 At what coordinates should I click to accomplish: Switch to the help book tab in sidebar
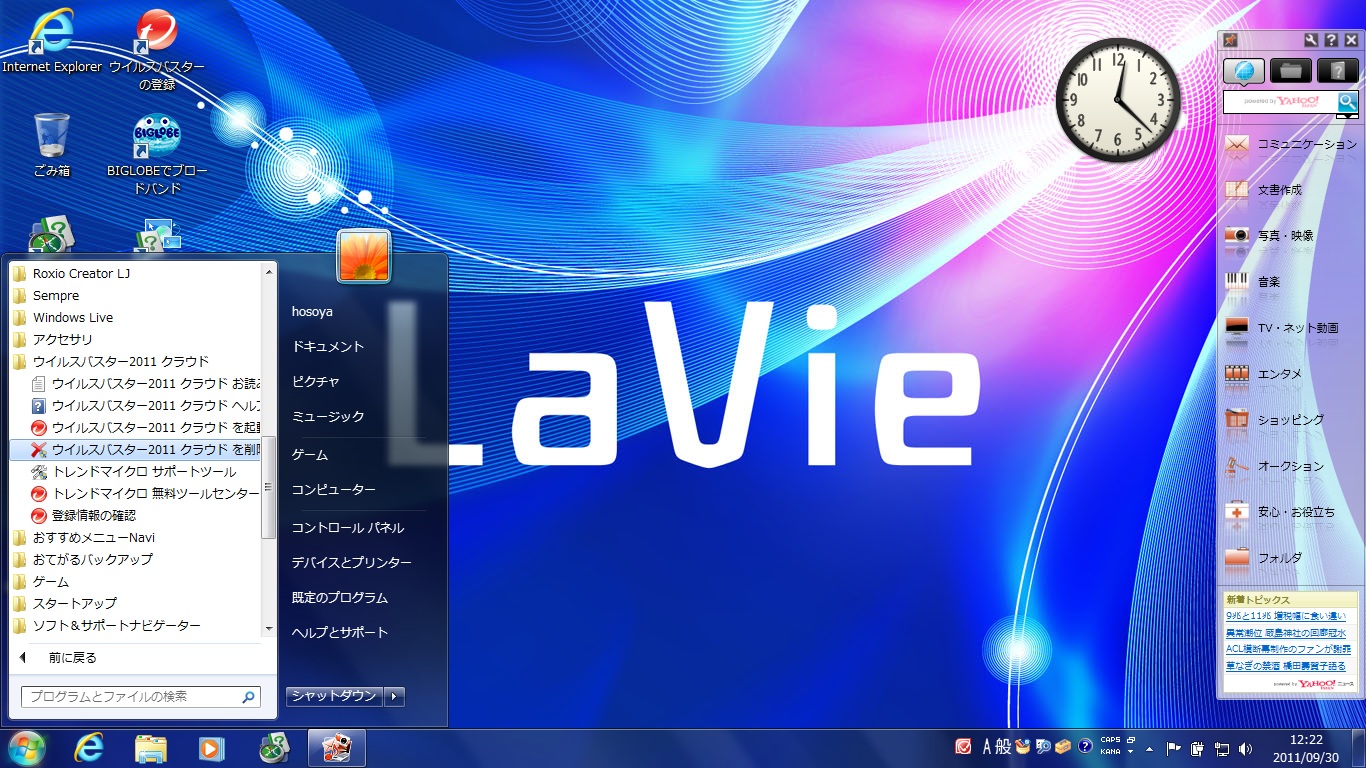tap(1338, 70)
